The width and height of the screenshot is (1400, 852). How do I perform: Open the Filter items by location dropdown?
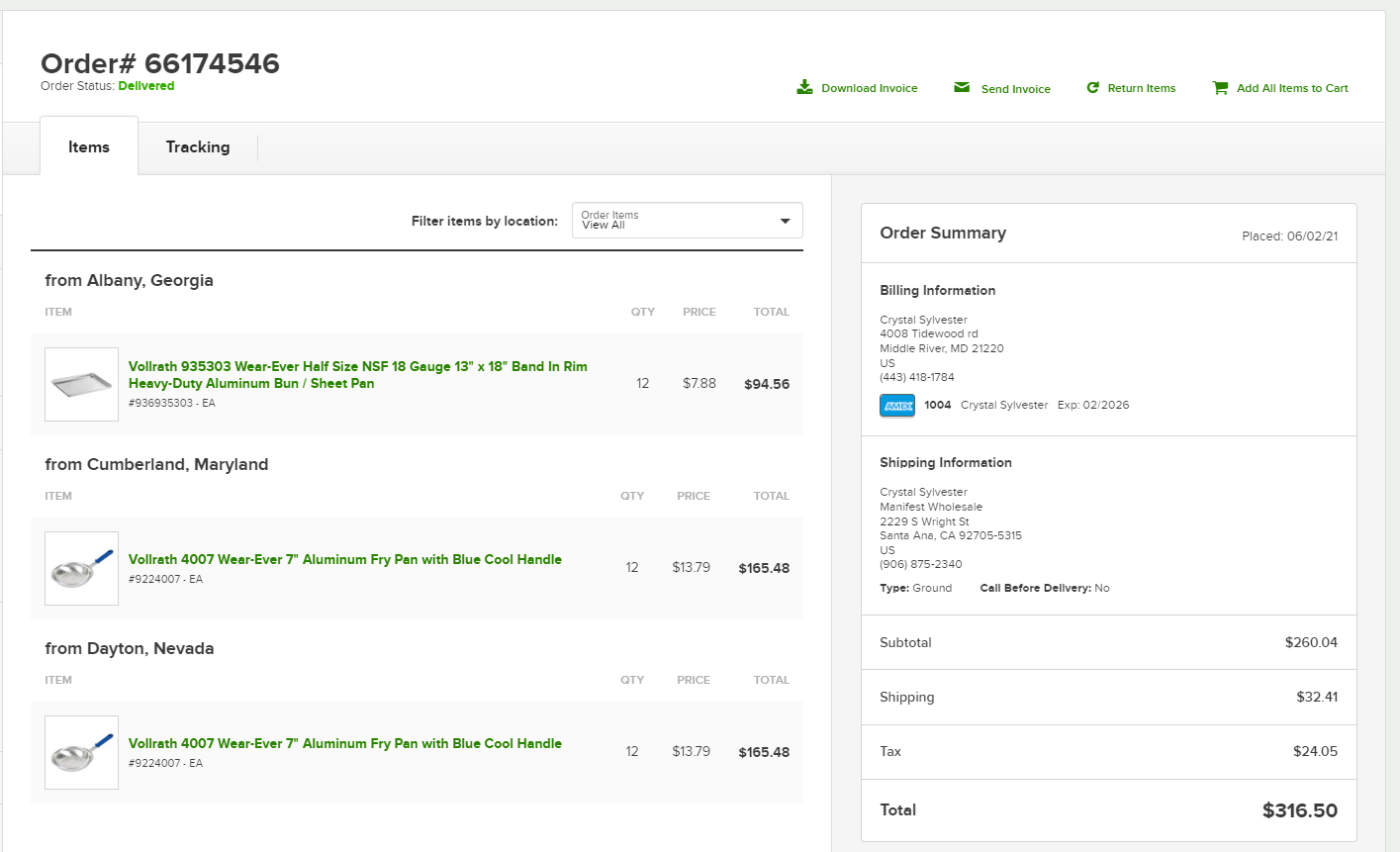pyautogui.click(x=688, y=221)
